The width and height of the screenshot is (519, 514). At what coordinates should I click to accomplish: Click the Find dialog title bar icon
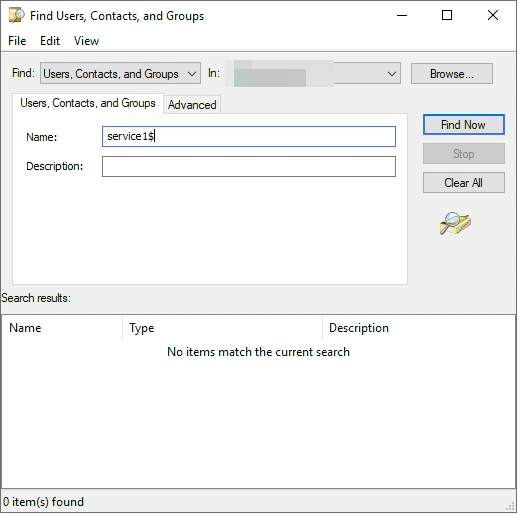pos(16,15)
